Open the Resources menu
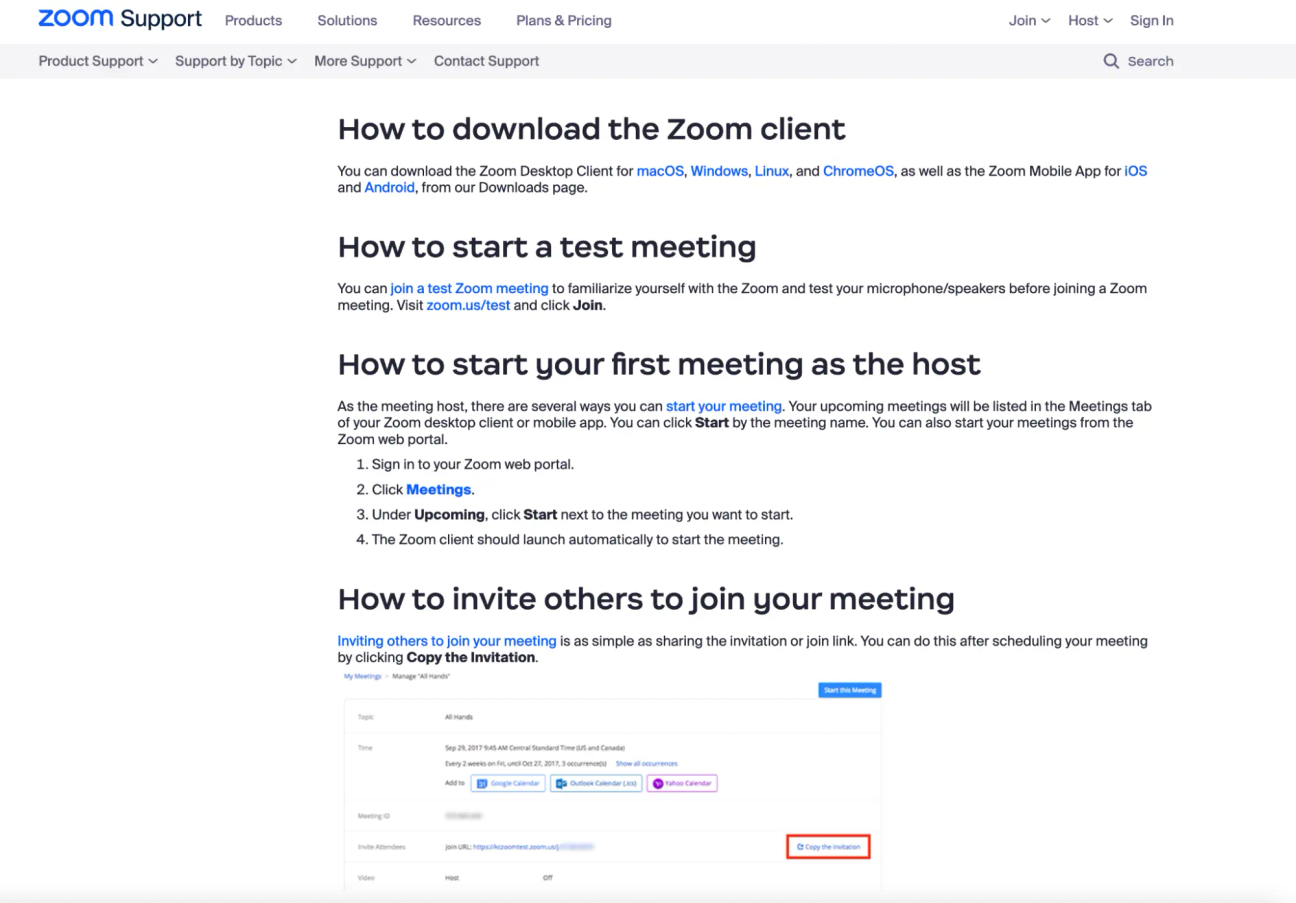 [x=446, y=20]
